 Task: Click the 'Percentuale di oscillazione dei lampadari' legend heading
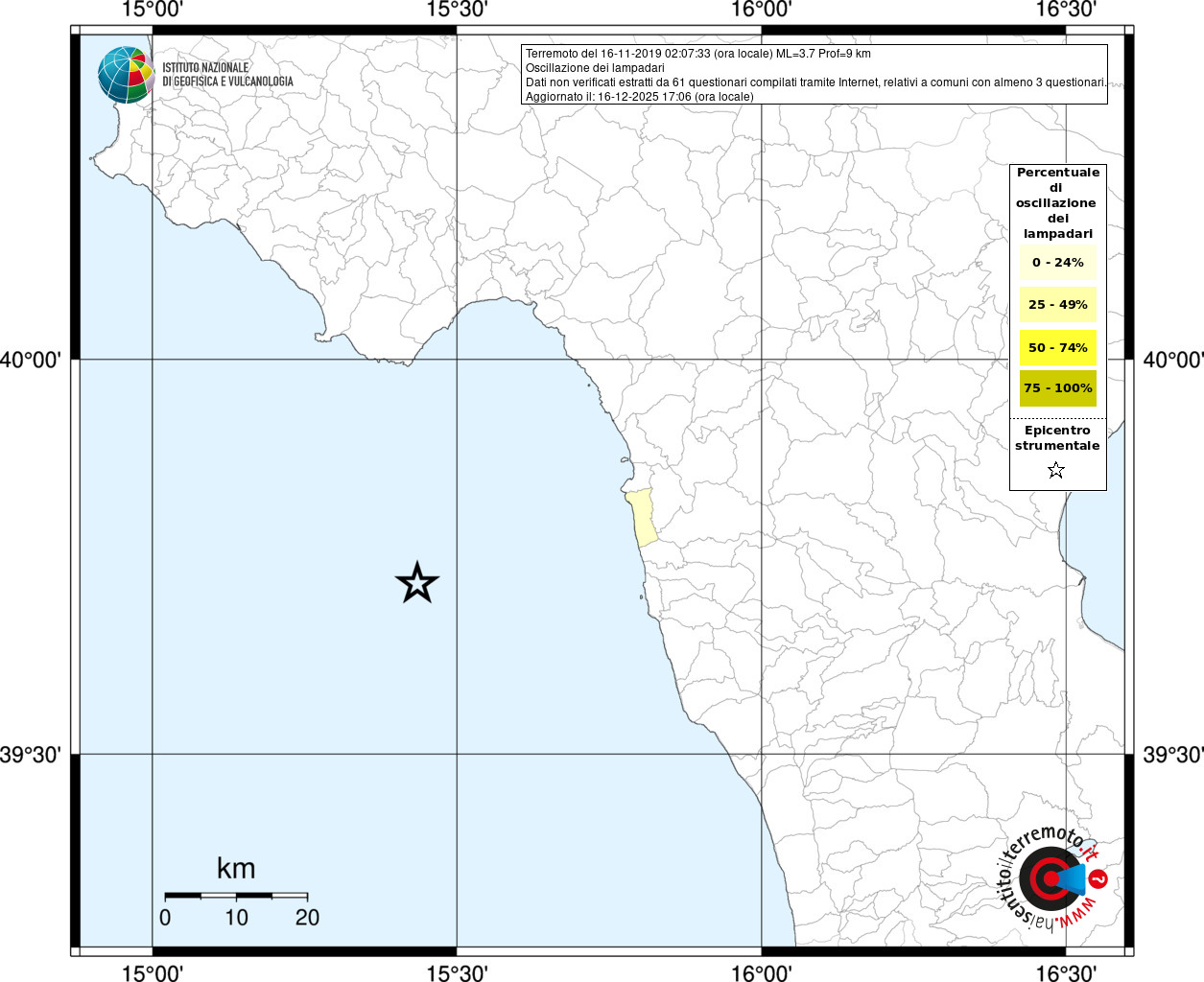1058,202
